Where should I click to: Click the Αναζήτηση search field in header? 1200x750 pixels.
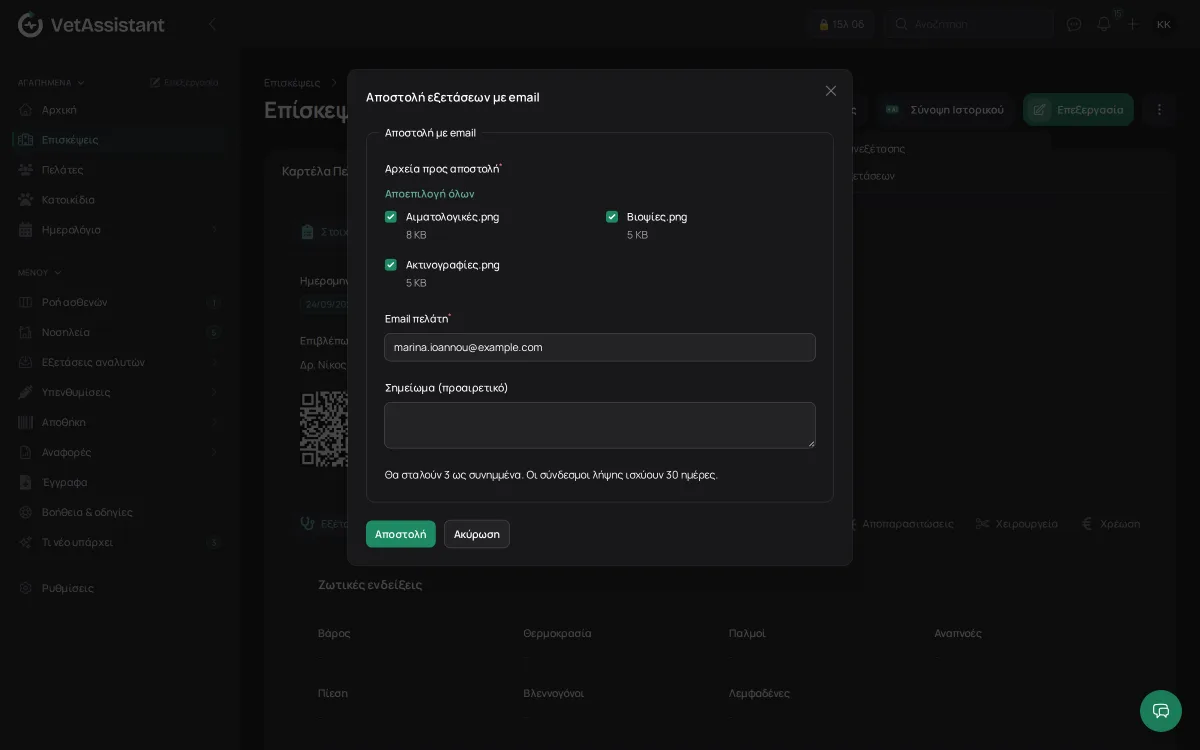click(969, 24)
